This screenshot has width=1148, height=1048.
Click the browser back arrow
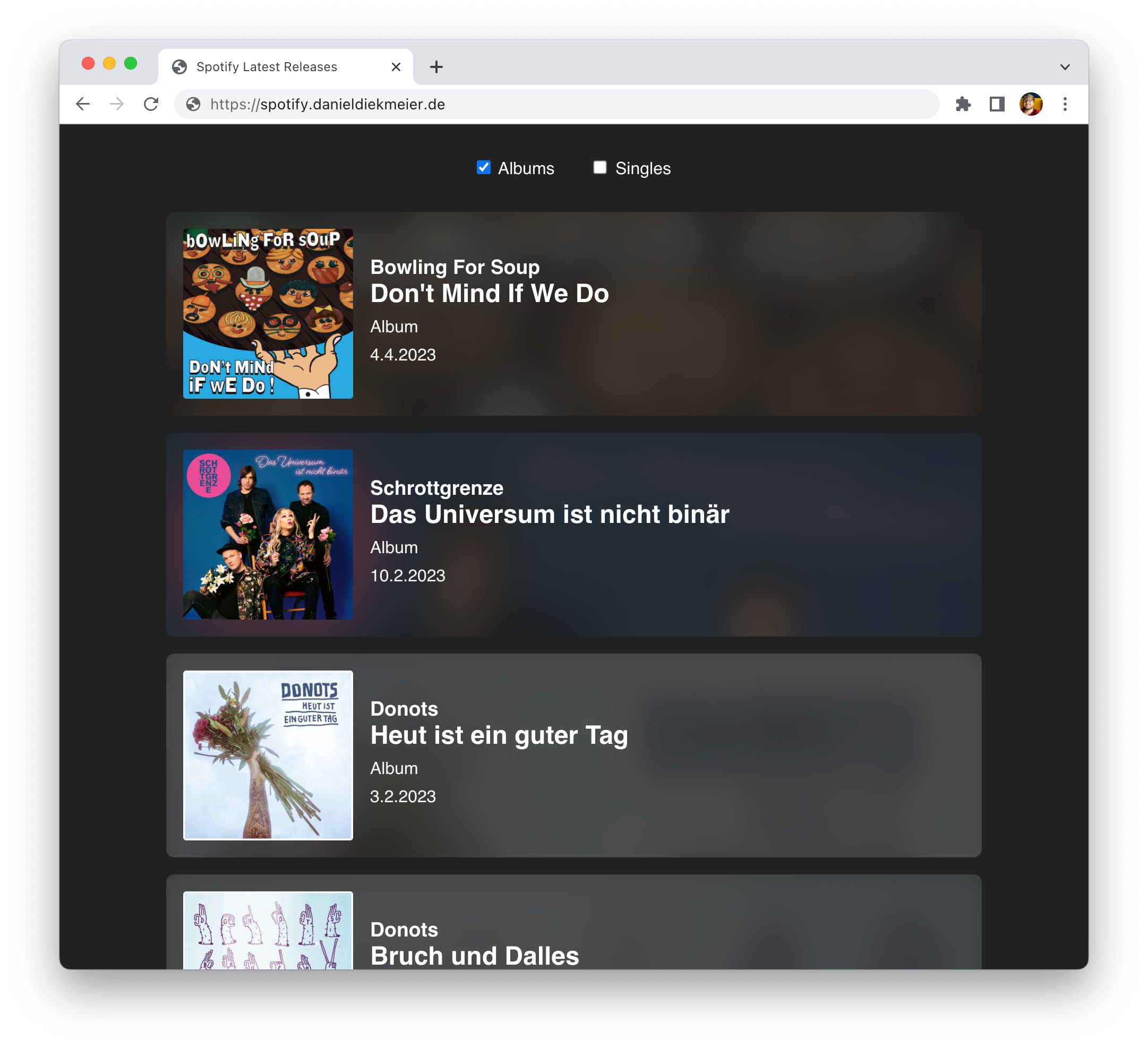point(83,104)
